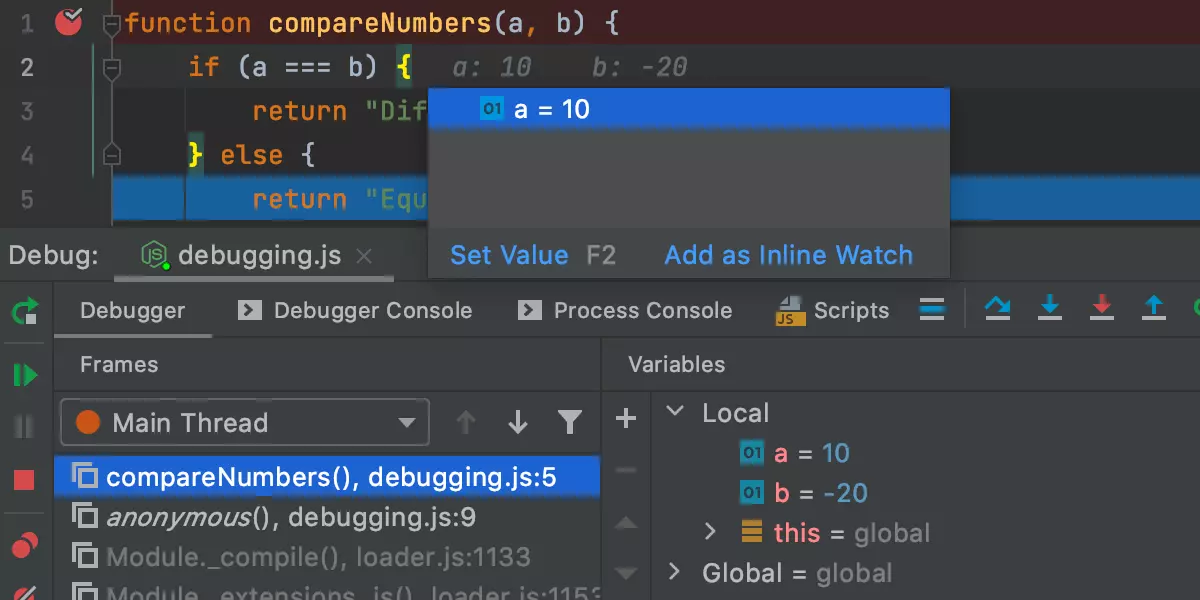This screenshot has height=600, width=1200.
Task: Toggle the frames filter funnel
Action: (570, 422)
